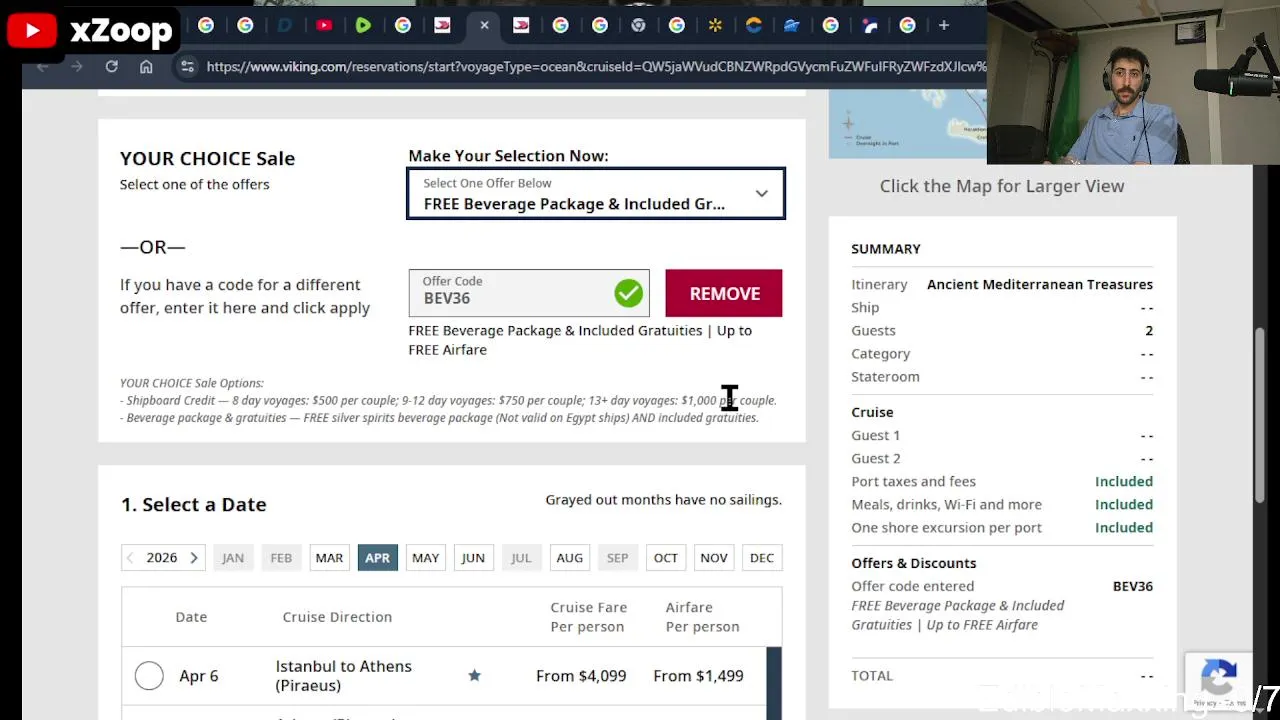Click the 'YOUR CHOICE Sale' heading
The width and height of the screenshot is (1280, 720).
207,158
